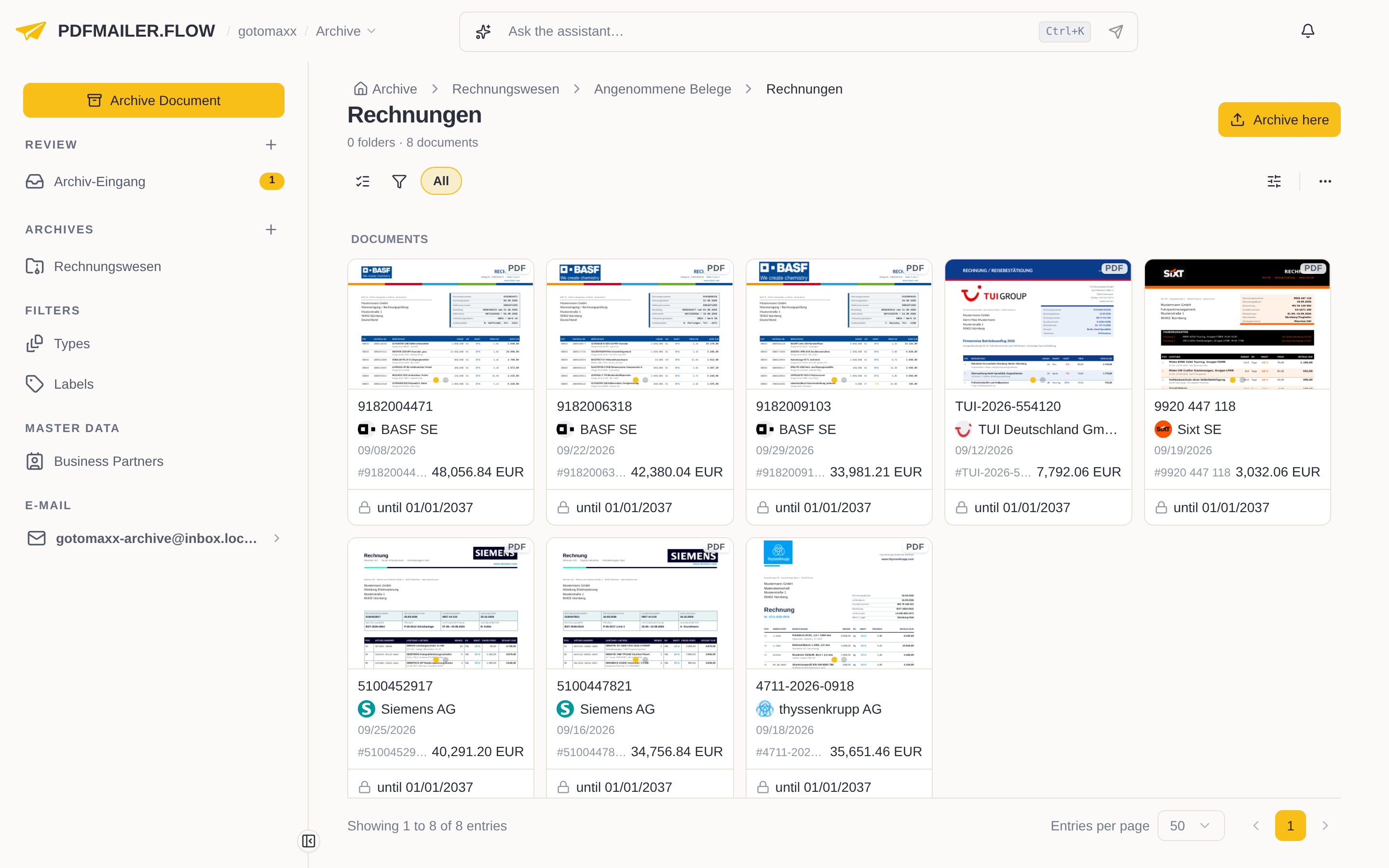Click the Sixt SE logo icon
The width and height of the screenshot is (1389, 868).
tap(1163, 429)
